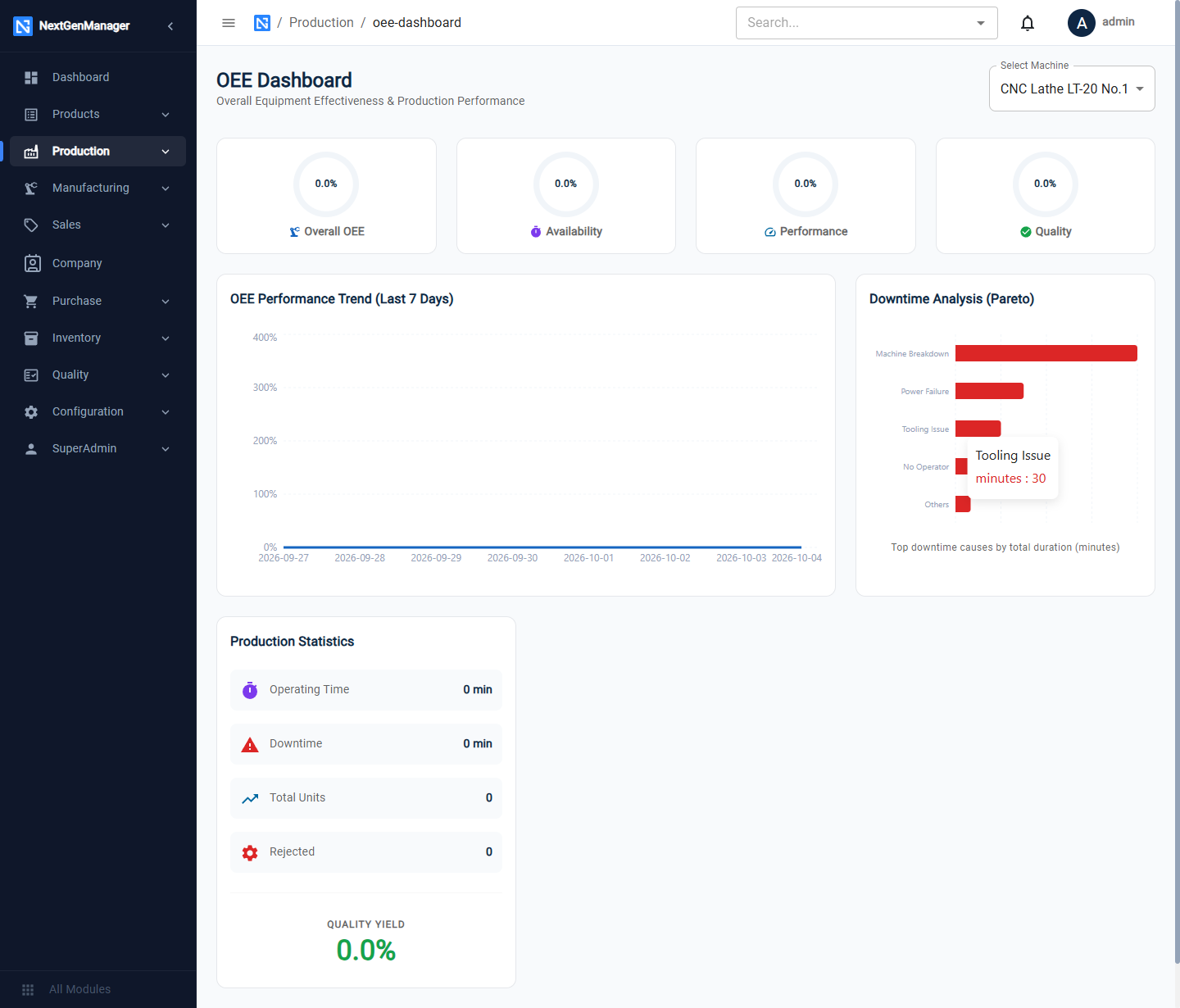1180x1008 pixels.
Task: Click the SuperAdmin person icon
Action: point(31,449)
